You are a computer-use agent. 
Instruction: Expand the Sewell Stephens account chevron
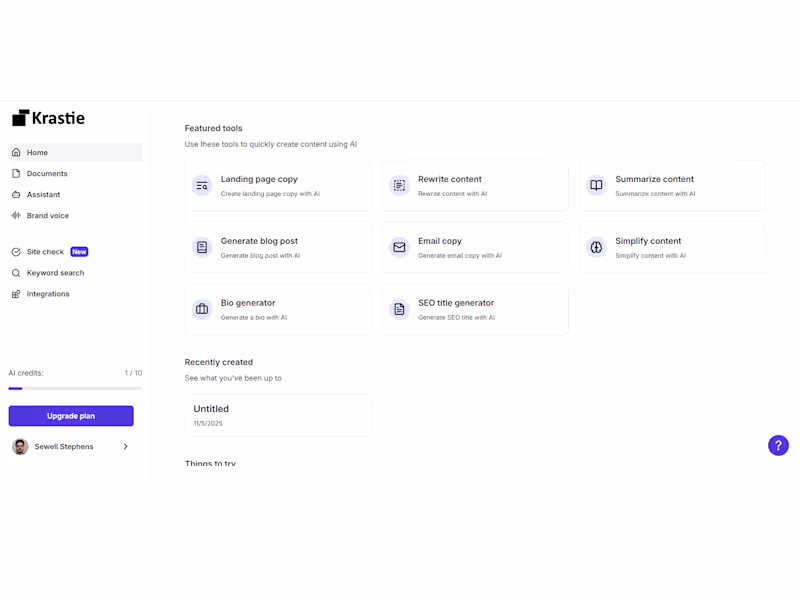(x=126, y=447)
